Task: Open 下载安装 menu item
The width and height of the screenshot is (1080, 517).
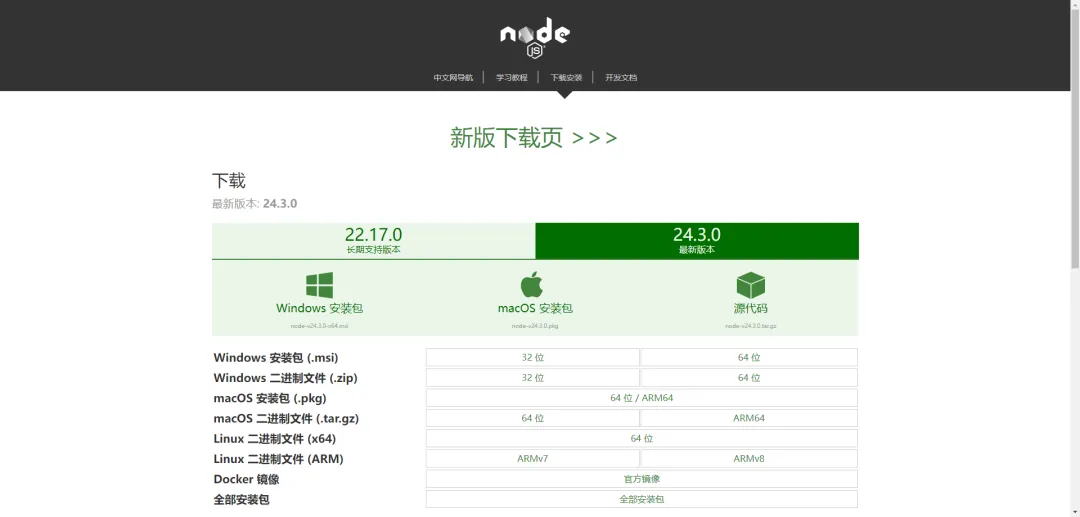Action: 566,78
